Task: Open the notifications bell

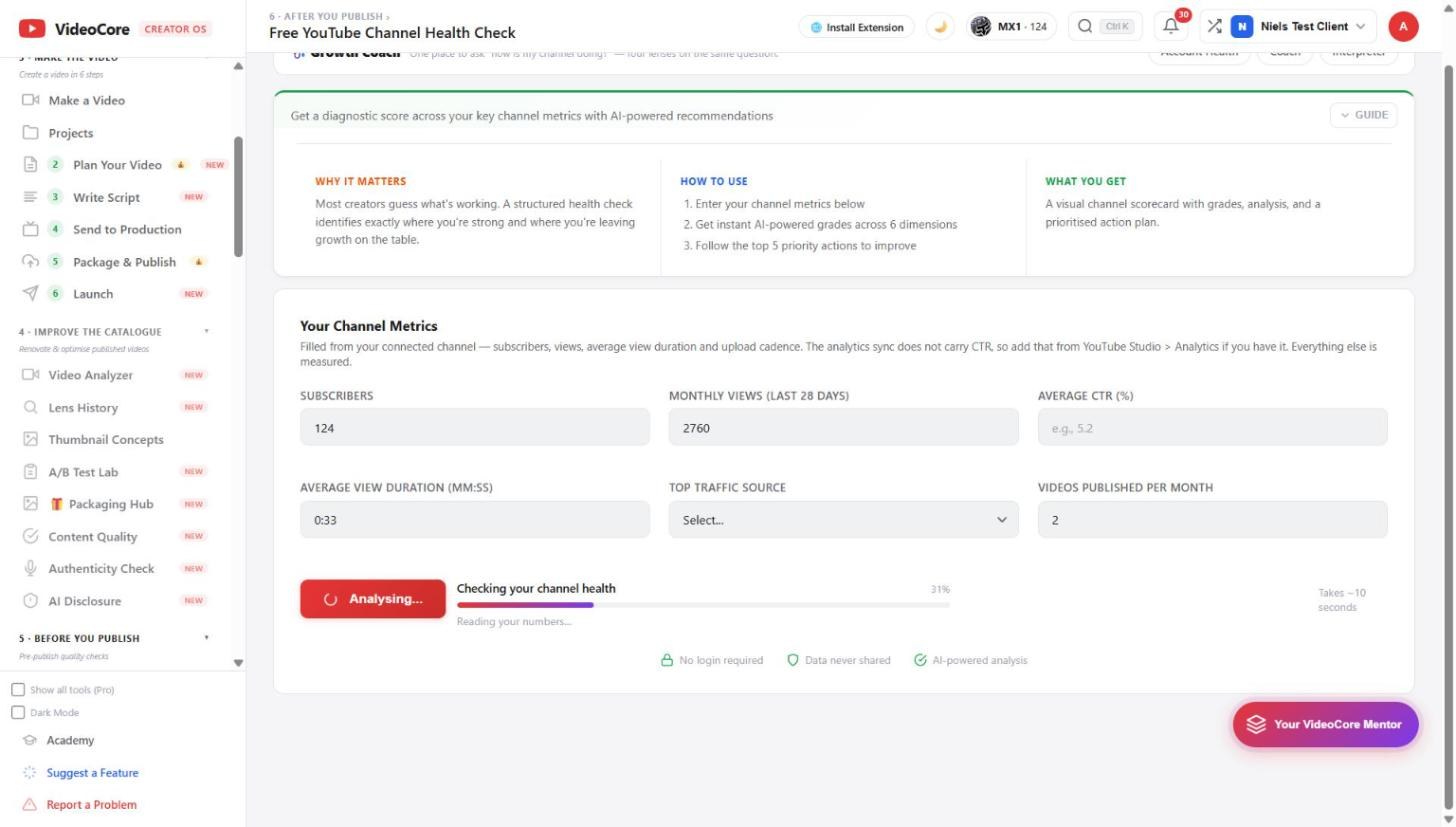Action: click(x=1171, y=27)
